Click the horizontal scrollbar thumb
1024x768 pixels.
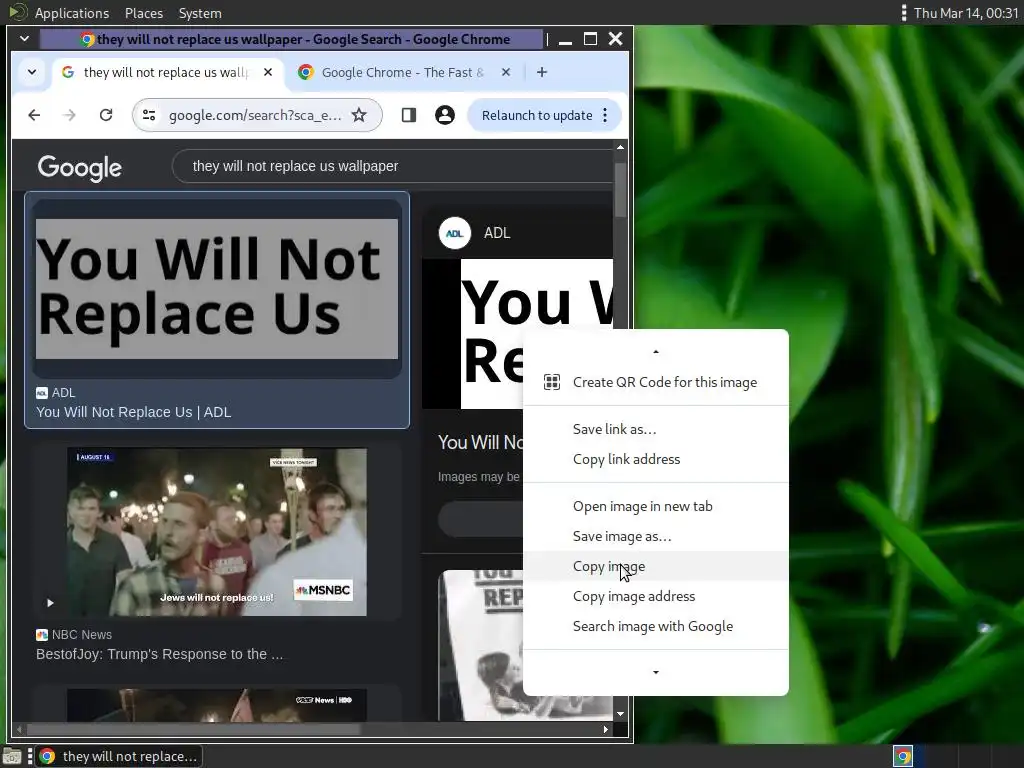(193, 729)
